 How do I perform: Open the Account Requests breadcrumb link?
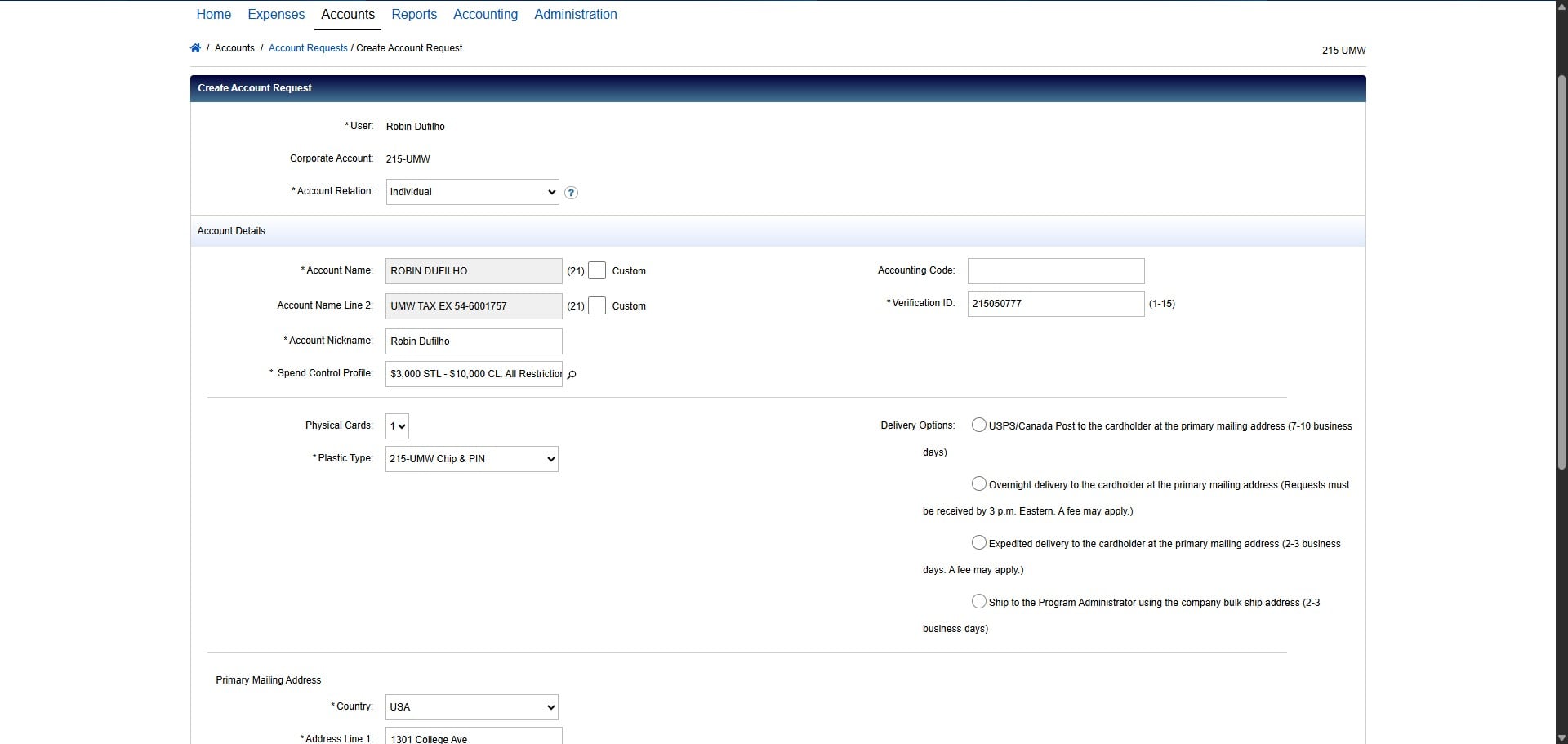click(x=308, y=48)
